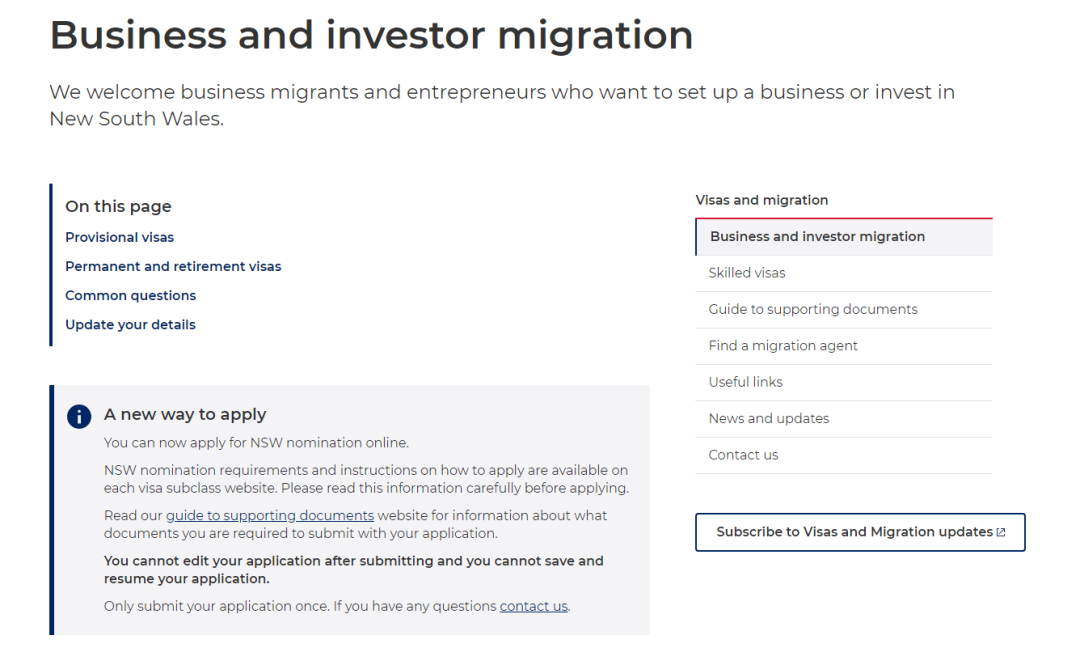The image size is (1080, 648).
Task: Go to News and updates sidebar page
Action: click(768, 418)
